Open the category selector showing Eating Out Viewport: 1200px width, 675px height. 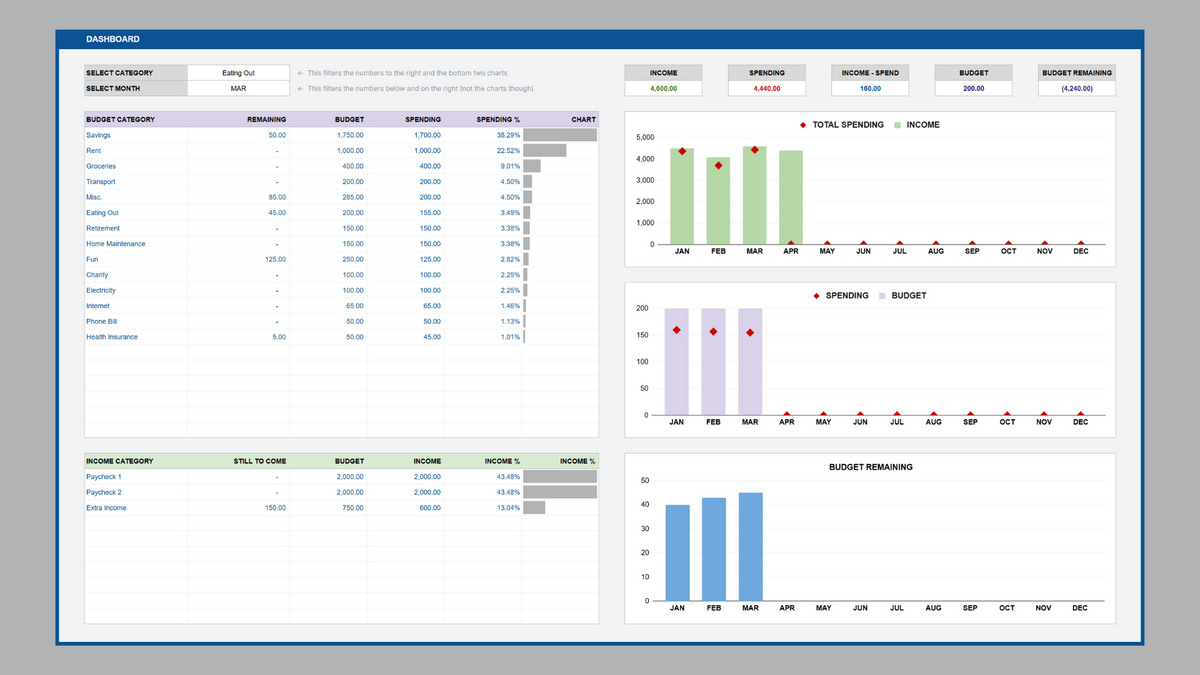tap(238, 73)
